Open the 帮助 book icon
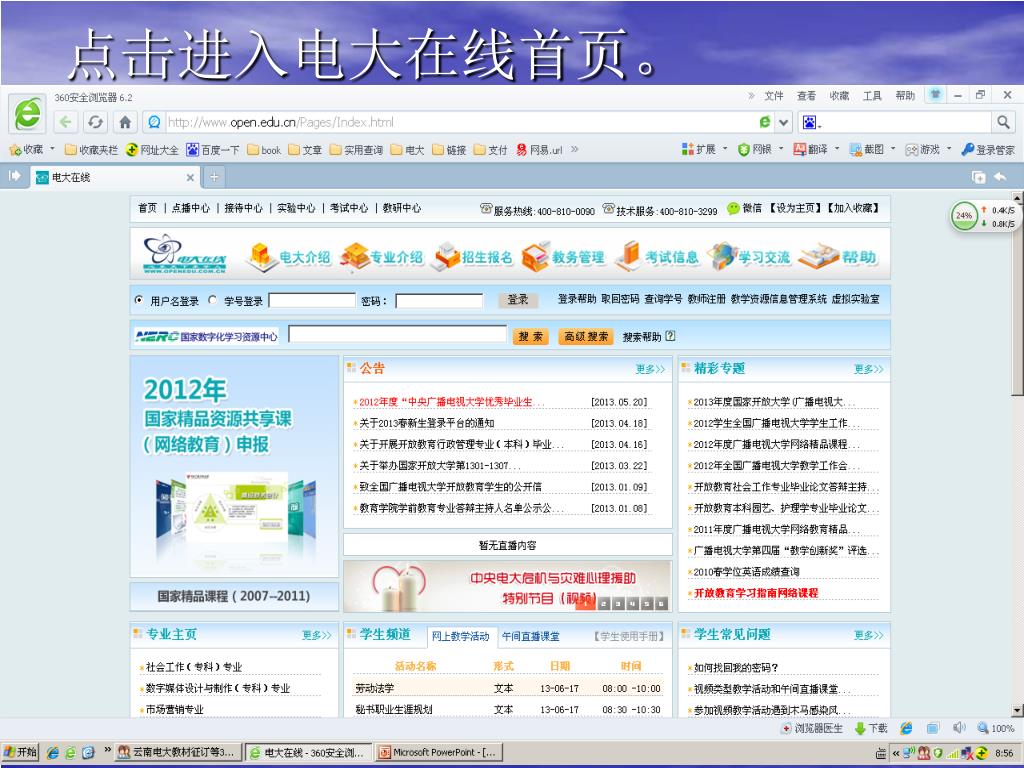The height and width of the screenshot is (768, 1024). 818,257
